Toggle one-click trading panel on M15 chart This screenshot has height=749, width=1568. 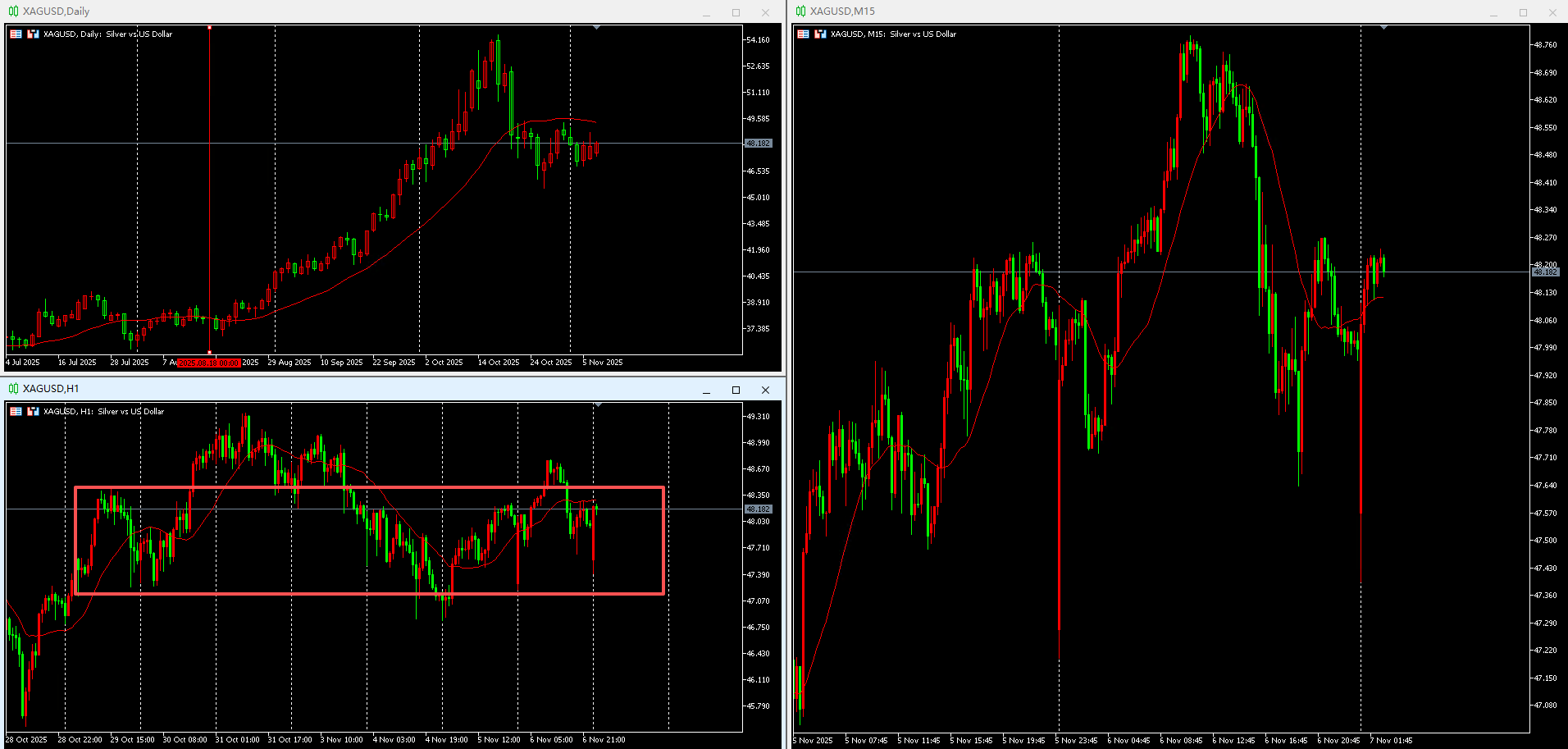[803, 34]
